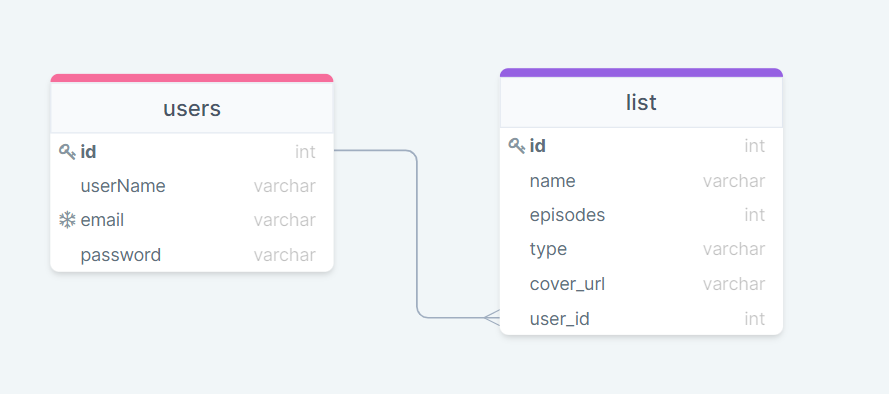This screenshot has height=394, width=889.
Task: Select the users table header
Action: [x=192, y=108]
